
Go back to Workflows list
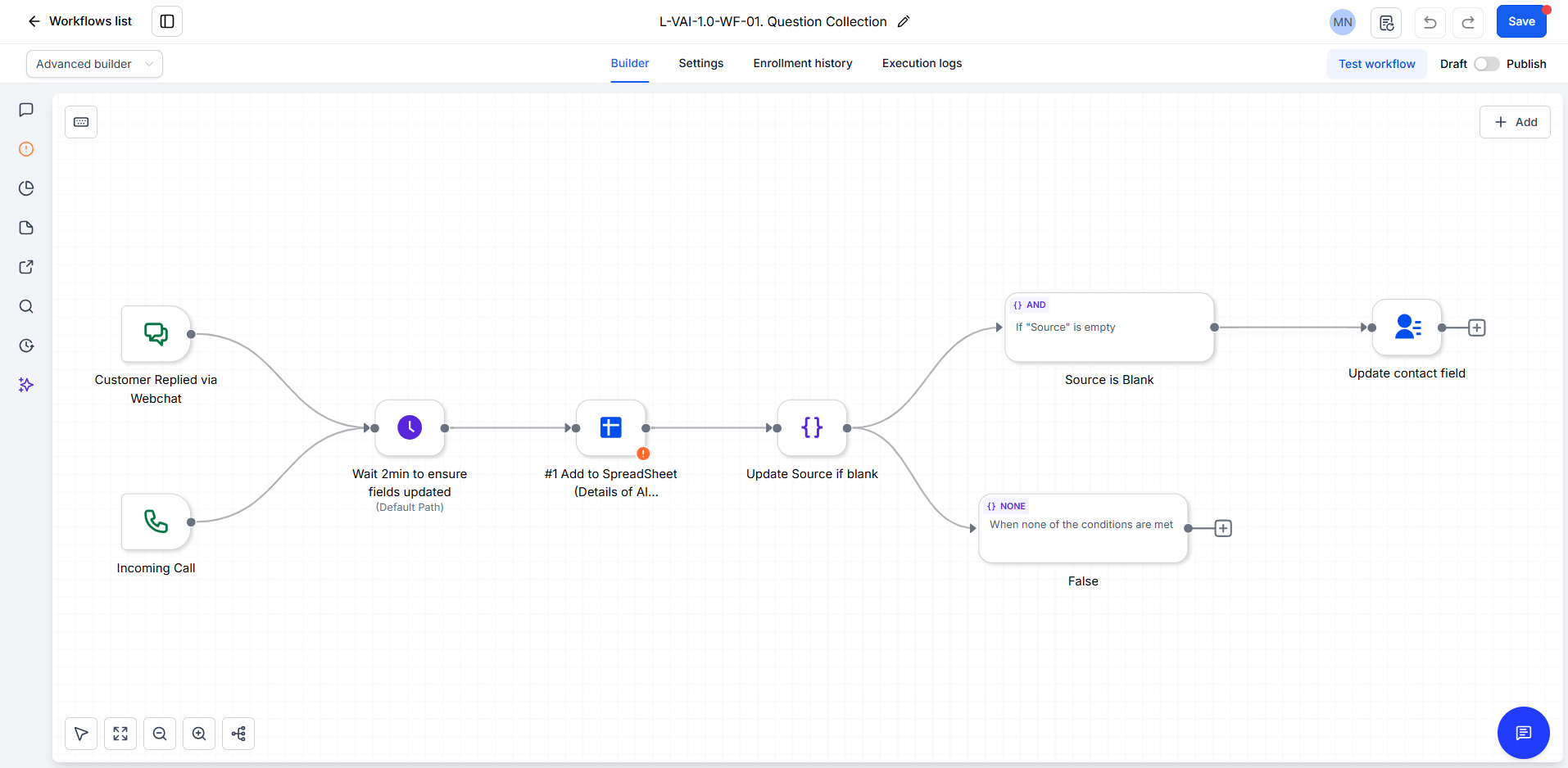coord(79,21)
